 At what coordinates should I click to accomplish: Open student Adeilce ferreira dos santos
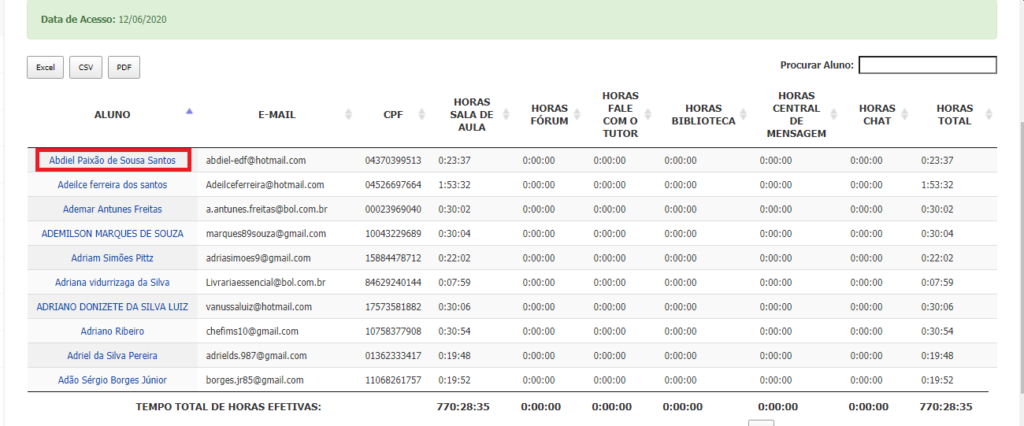coord(112,185)
